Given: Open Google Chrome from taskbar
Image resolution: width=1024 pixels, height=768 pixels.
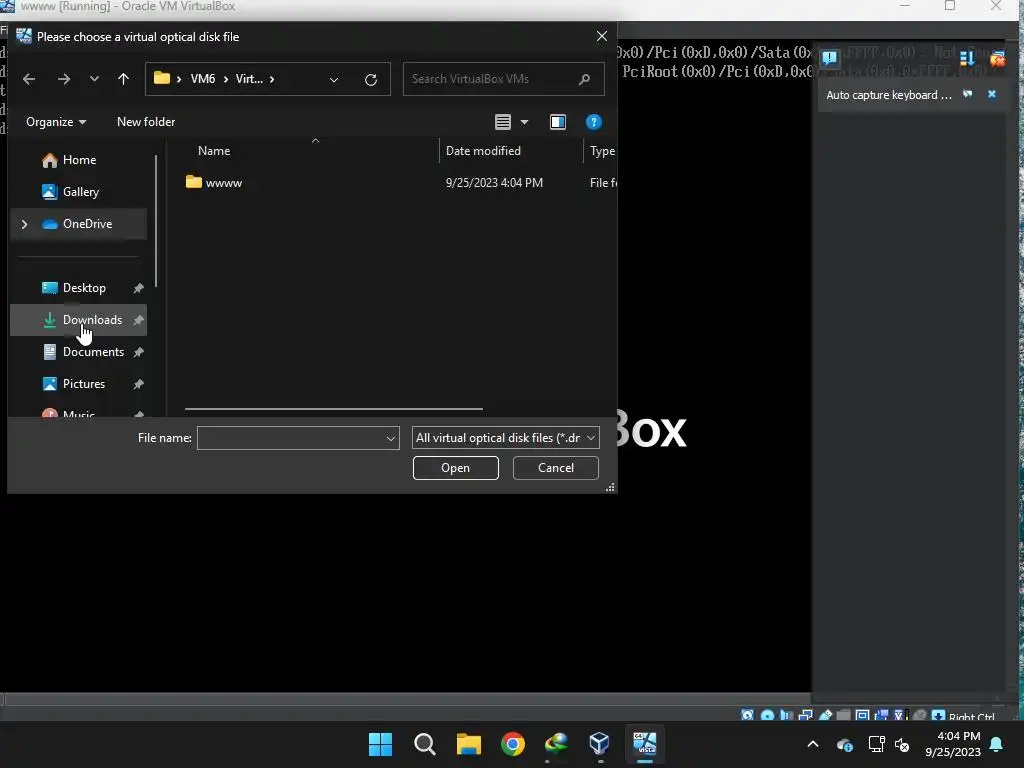Looking at the screenshot, I should (x=513, y=744).
